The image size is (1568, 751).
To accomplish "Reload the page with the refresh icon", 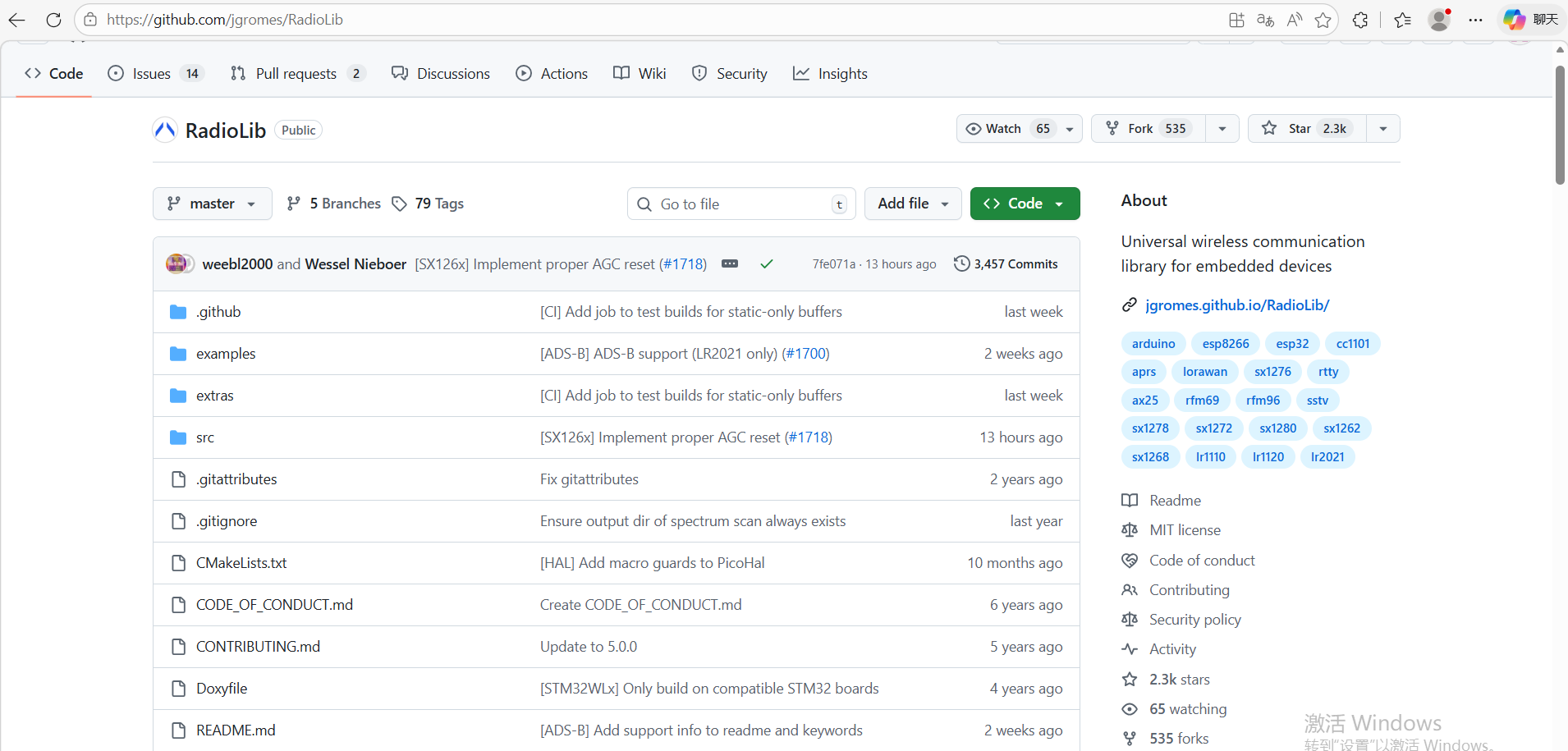I will (x=54, y=20).
